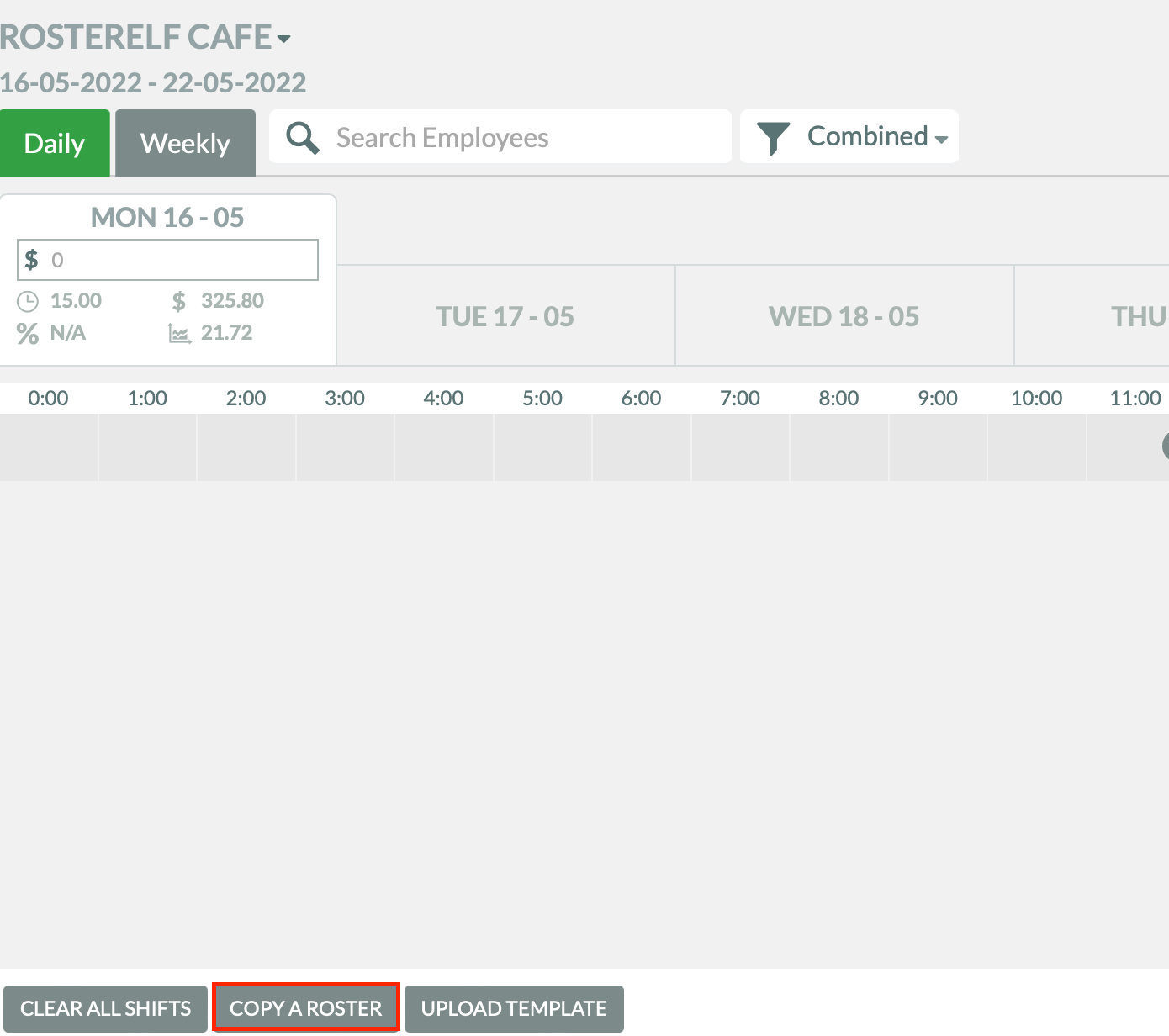Image resolution: width=1169 pixels, height=1036 pixels.
Task: Click the 11:00 time column header
Action: pyautogui.click(x=1135, y=398)
